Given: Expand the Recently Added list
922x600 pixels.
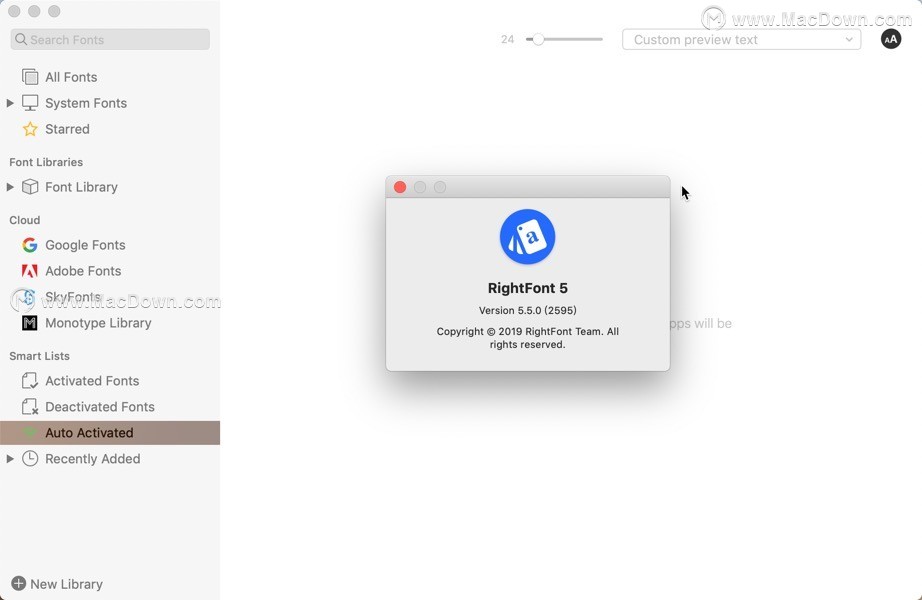Looking at the screenshot, I should coord(10,459).
